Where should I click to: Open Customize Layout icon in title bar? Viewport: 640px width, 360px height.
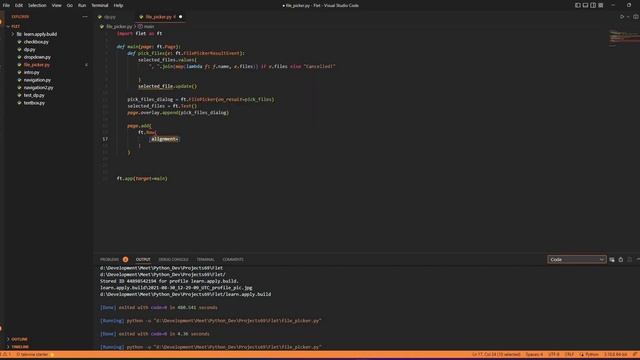tap(601, 5)
